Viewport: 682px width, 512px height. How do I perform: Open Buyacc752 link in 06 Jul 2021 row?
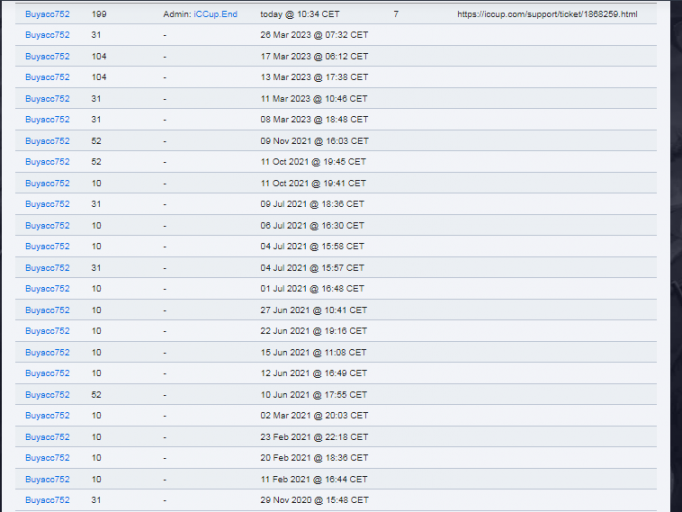pyautogui.click(x=47, y=226)
